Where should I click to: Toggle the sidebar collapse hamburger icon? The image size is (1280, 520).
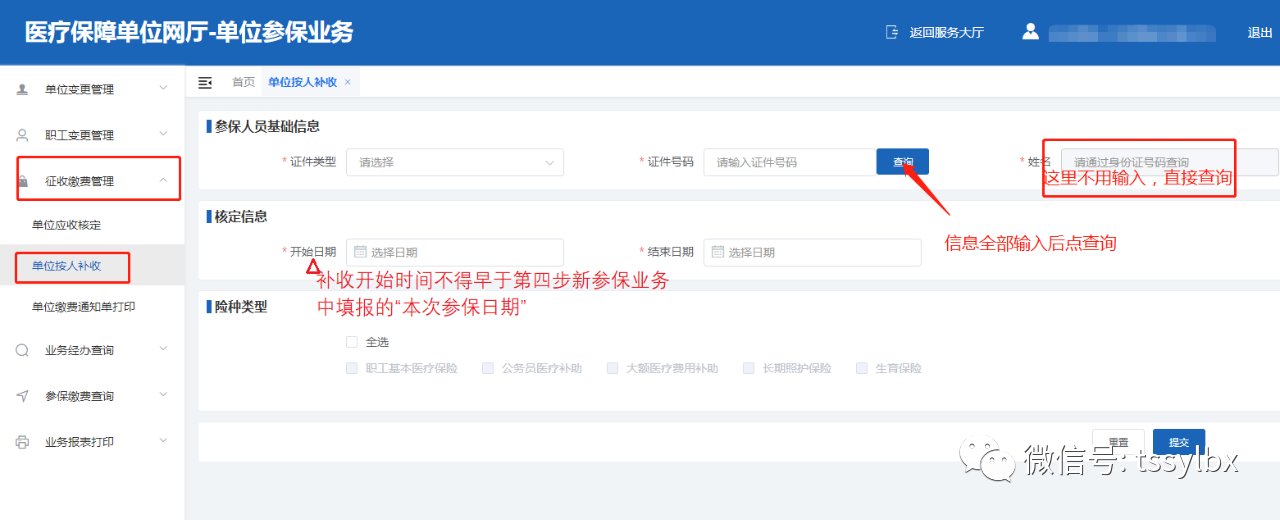click(205, 82)
